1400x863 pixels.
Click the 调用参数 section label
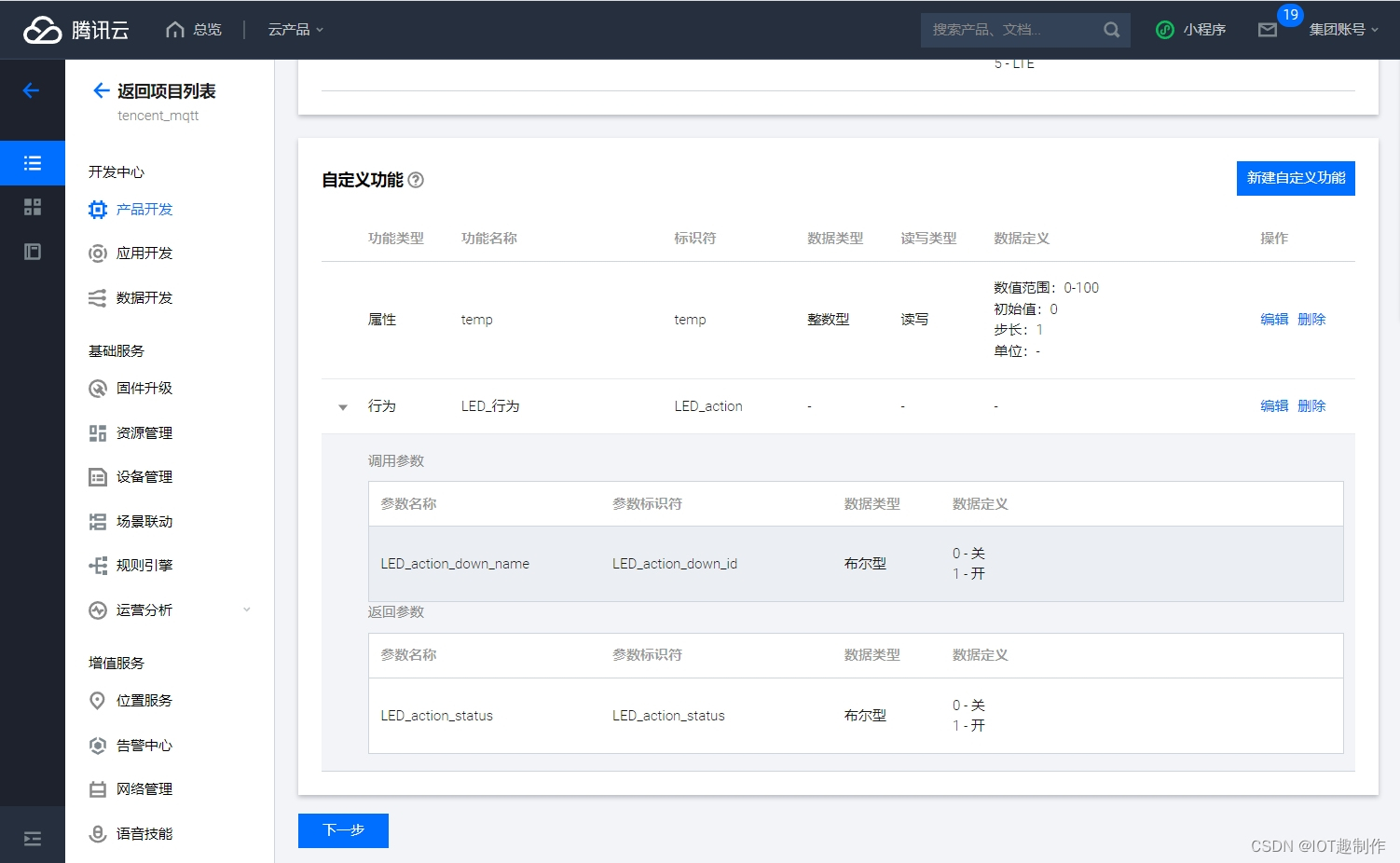(x=396, y=461)
